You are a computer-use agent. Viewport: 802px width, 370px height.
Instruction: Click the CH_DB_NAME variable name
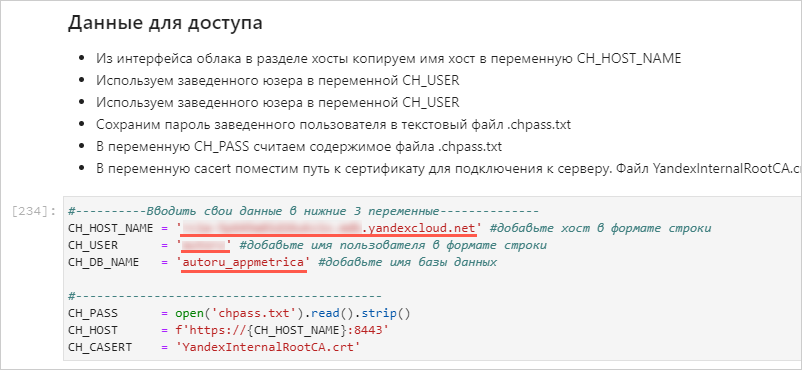coord(103,263)
